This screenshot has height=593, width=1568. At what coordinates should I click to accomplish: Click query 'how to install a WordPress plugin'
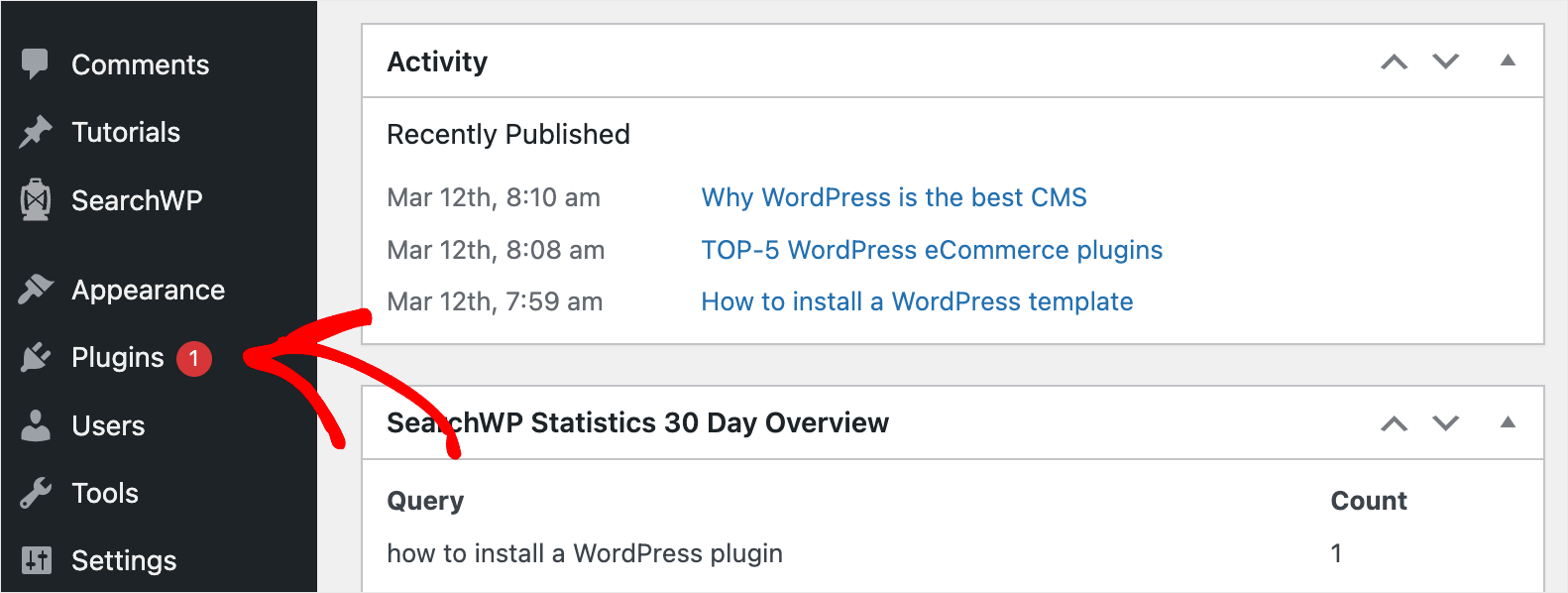coord(585,553)
